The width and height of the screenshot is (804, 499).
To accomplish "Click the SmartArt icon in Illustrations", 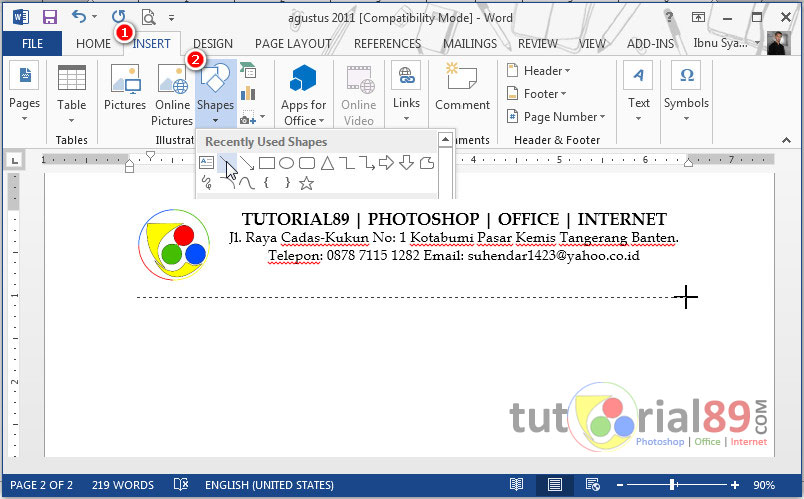I will 248,70.
